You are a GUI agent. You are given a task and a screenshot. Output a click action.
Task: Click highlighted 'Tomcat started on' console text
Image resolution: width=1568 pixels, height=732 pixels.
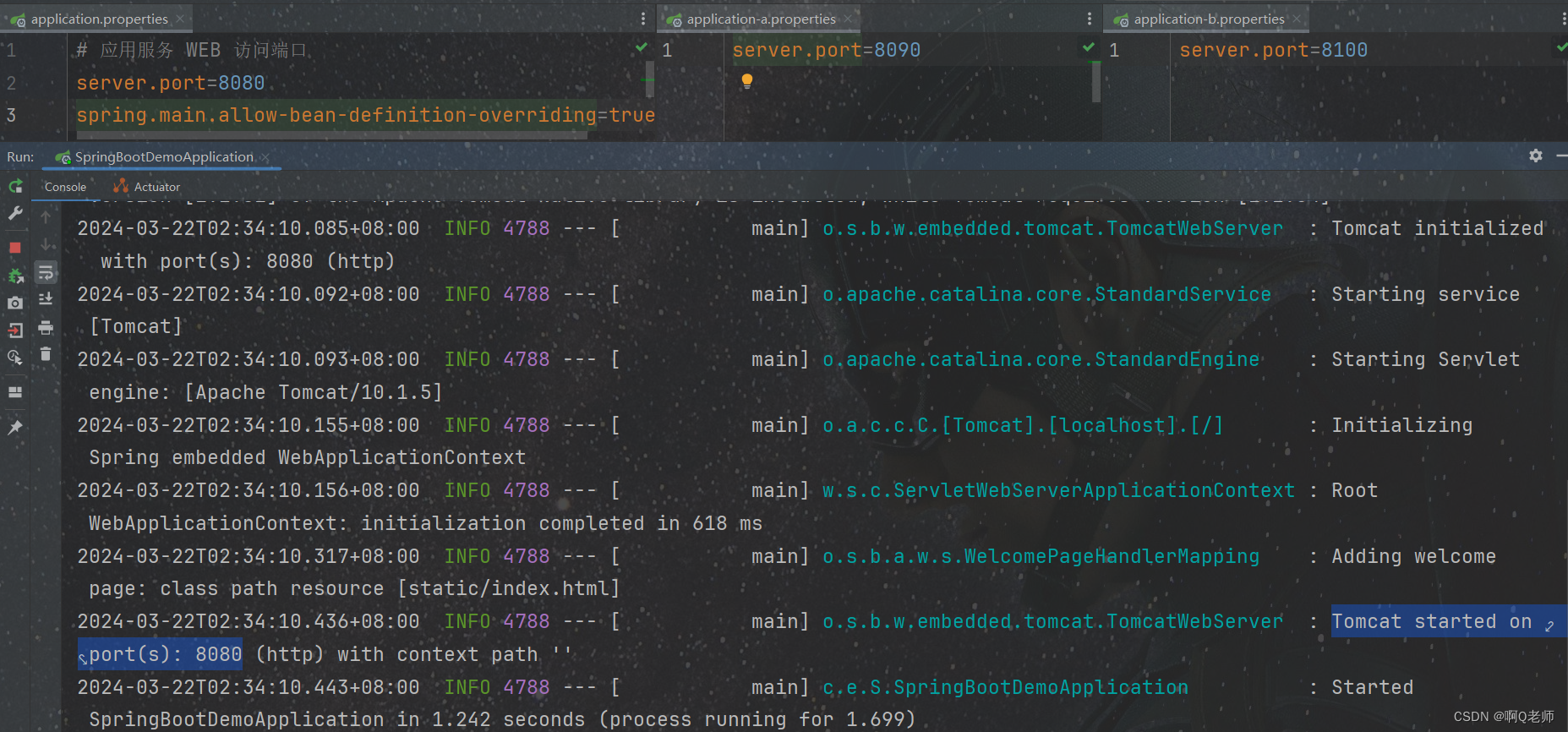(x=1432, y=621)
